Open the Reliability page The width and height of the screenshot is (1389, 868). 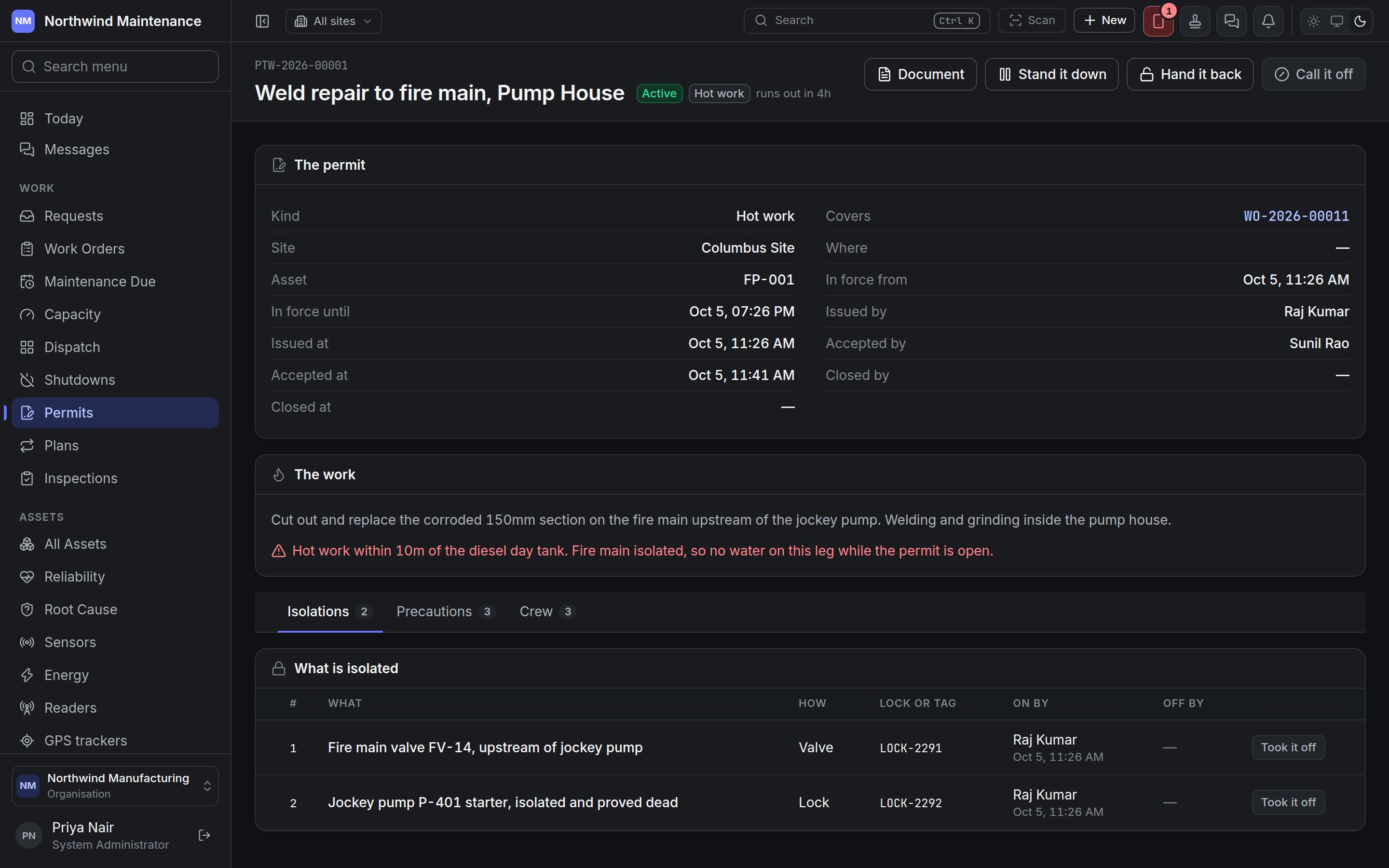(x=115, y=576)
